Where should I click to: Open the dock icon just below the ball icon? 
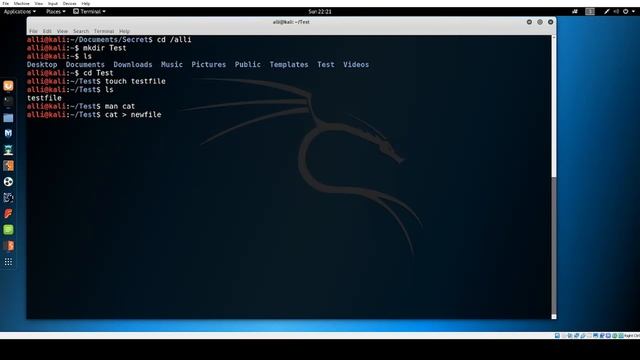point(8,198)
